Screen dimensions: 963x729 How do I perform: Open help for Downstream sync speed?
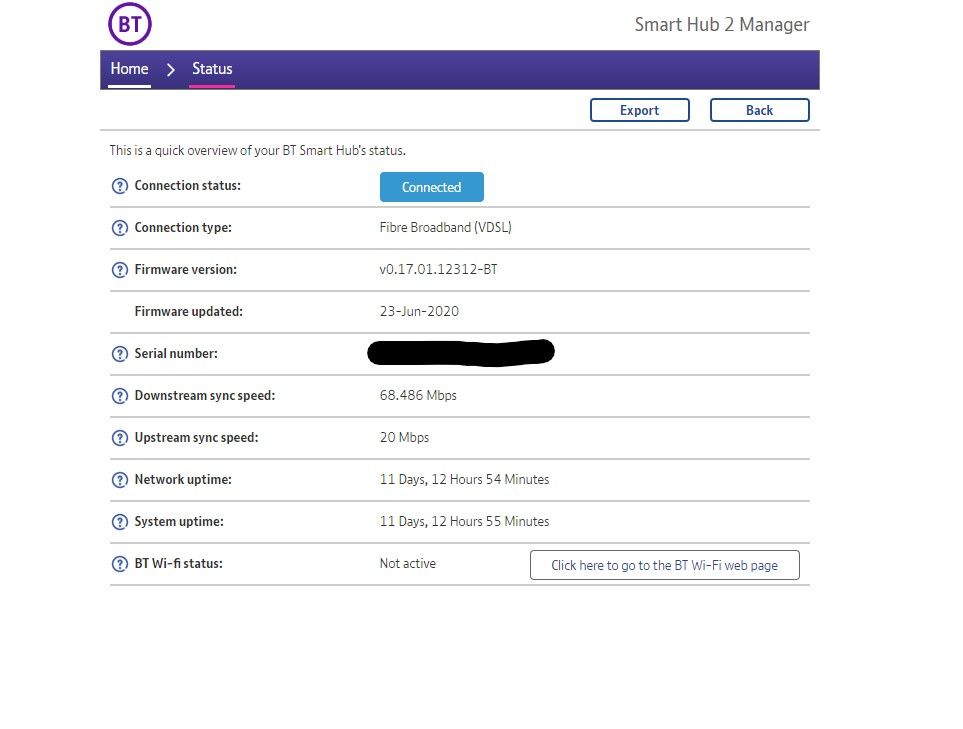(120, 396)
